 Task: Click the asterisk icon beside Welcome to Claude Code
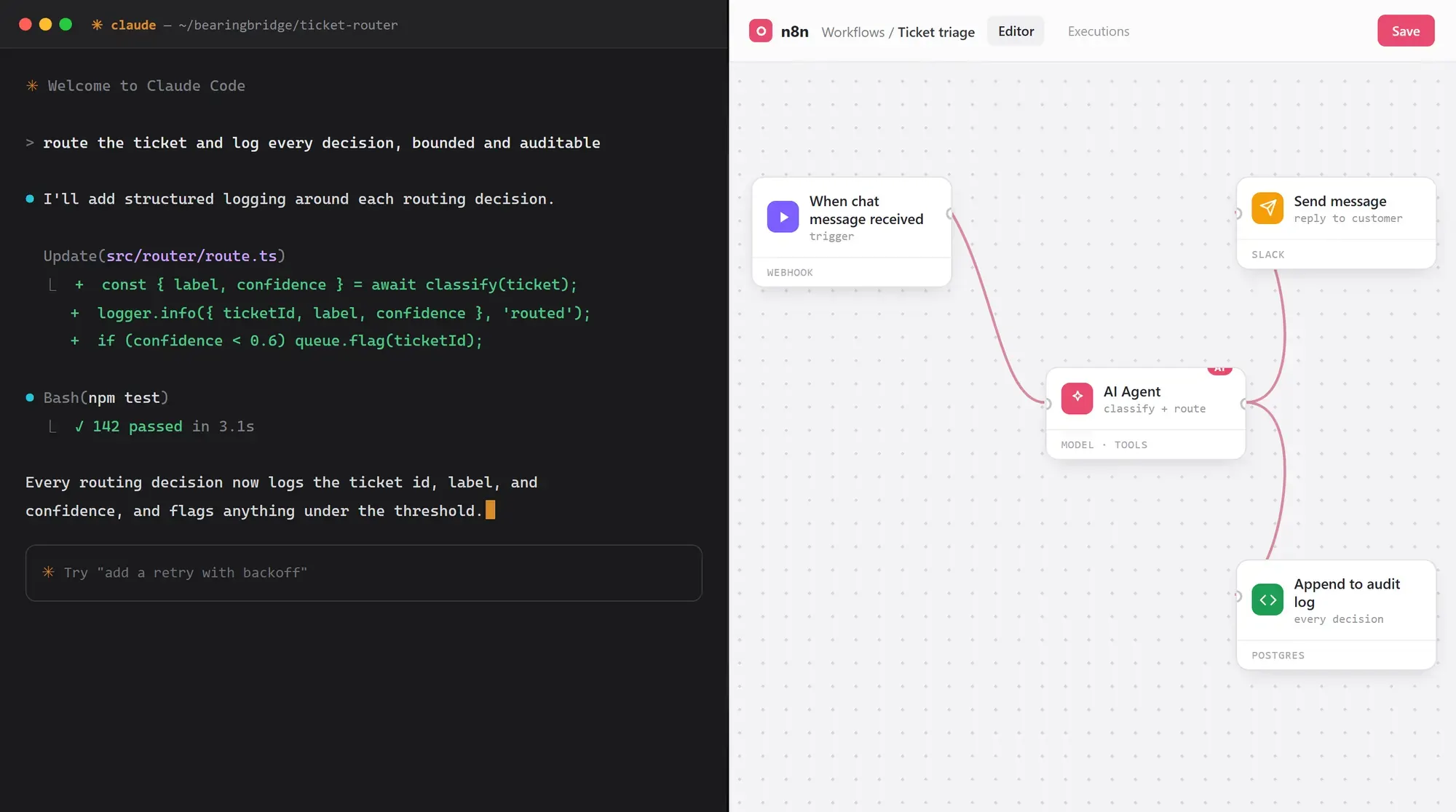pyautogui.click(x=32, y=85)
